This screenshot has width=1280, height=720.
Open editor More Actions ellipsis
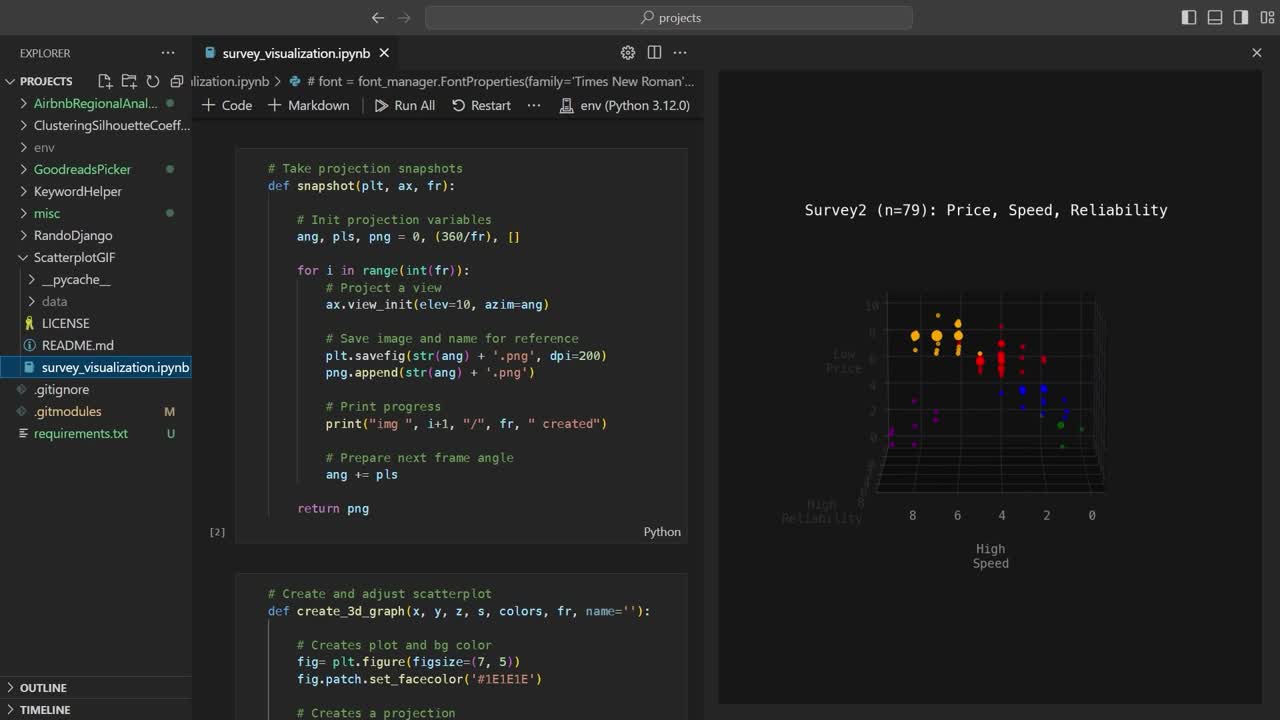coord(680,53)
